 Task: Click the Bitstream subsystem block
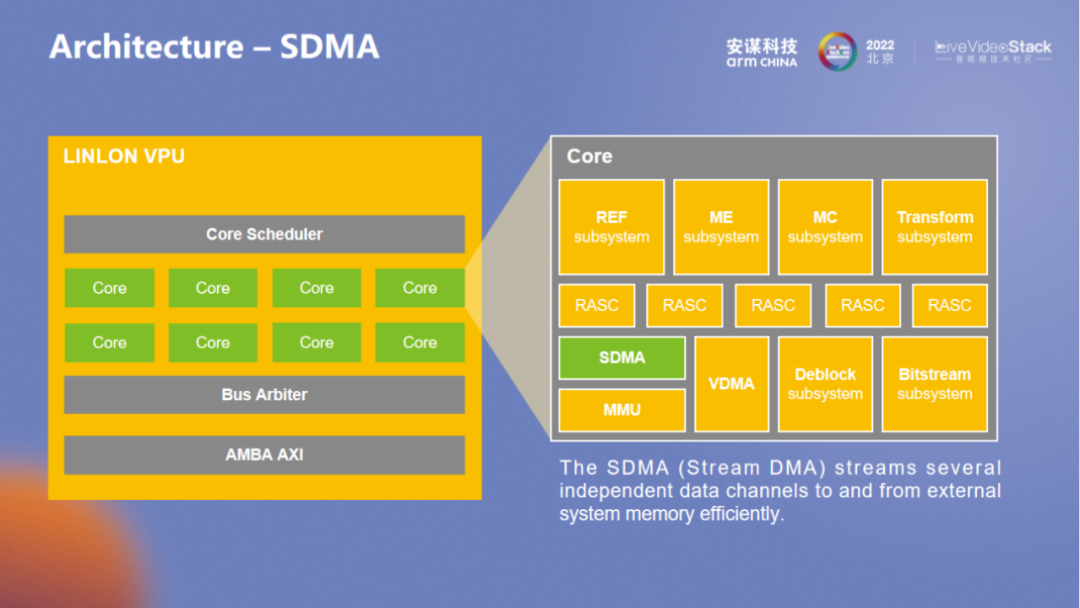tap(934, 384)
